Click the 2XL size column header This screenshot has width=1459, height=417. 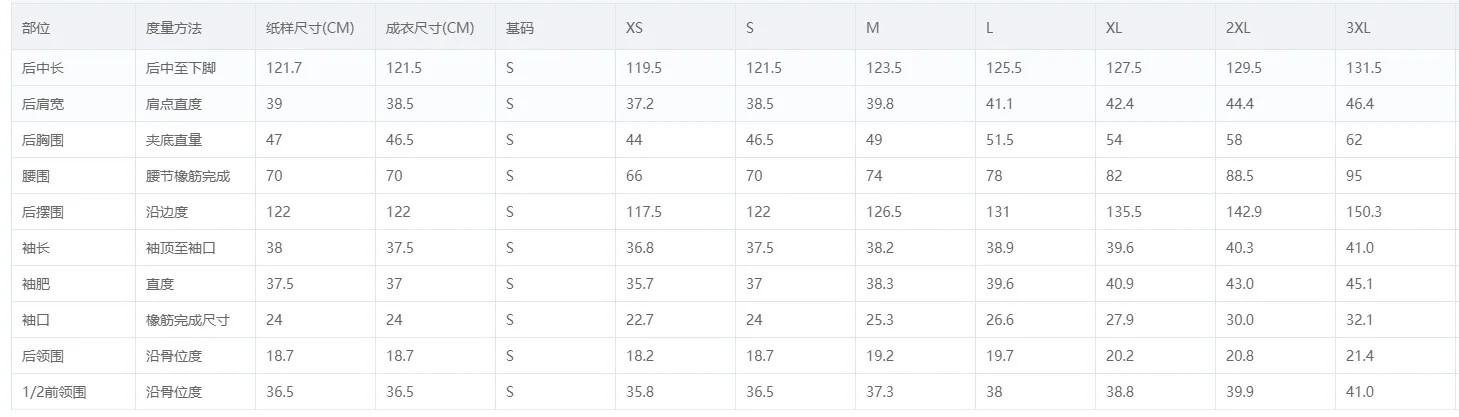(x=1238, y=28)
